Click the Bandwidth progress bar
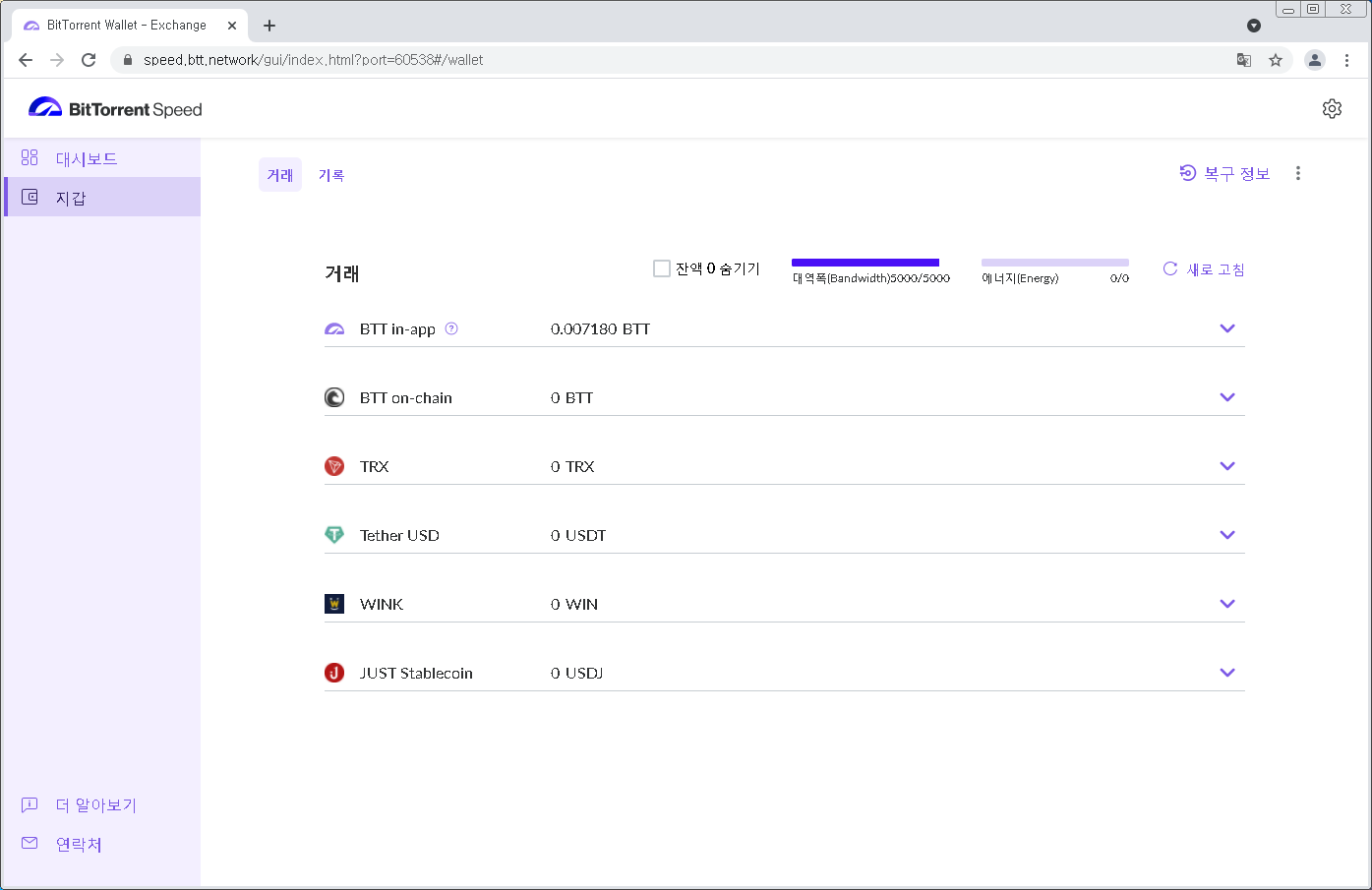Screen dimensions: 1372x890 pos(865,263)
